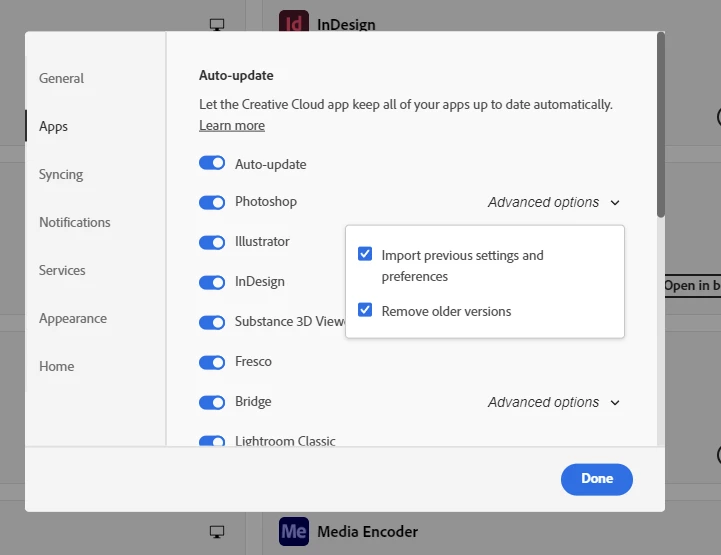The height and width of the screenshot is (555, 721).
Task: Disable the Fresco auto-update switch
Action: pyautogui.click(x=212, y=362)
